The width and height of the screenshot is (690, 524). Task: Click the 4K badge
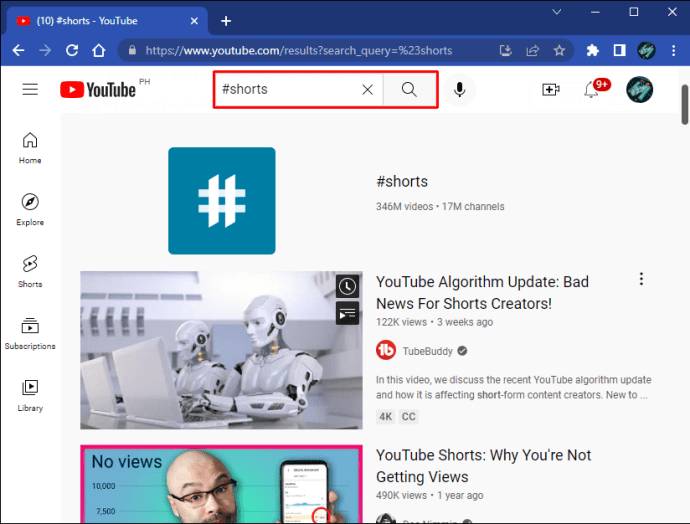coord(385,417)
